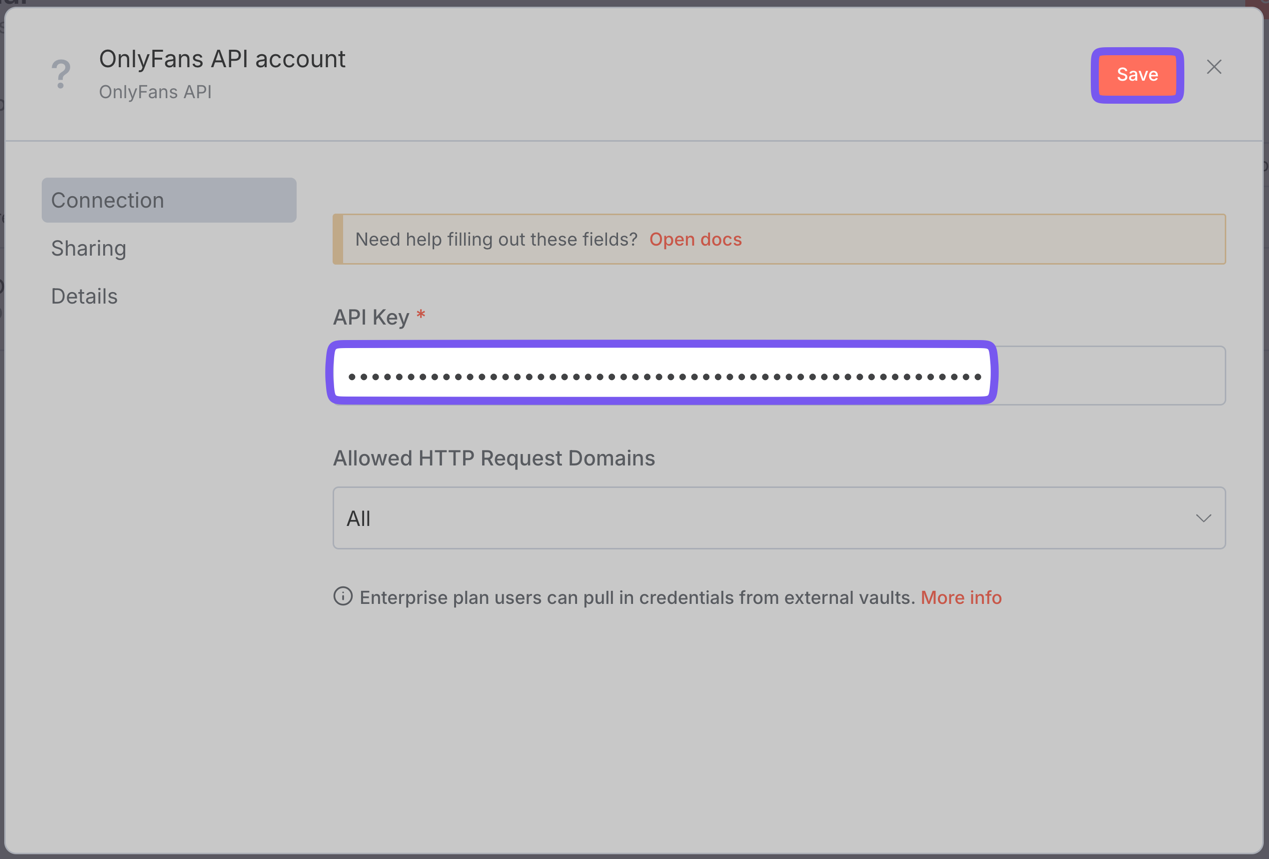Click the 'OnlyFans API' subtitle text
This screenshot has width=1269, height=859.
pyautogui.click(x=155, y=92)
